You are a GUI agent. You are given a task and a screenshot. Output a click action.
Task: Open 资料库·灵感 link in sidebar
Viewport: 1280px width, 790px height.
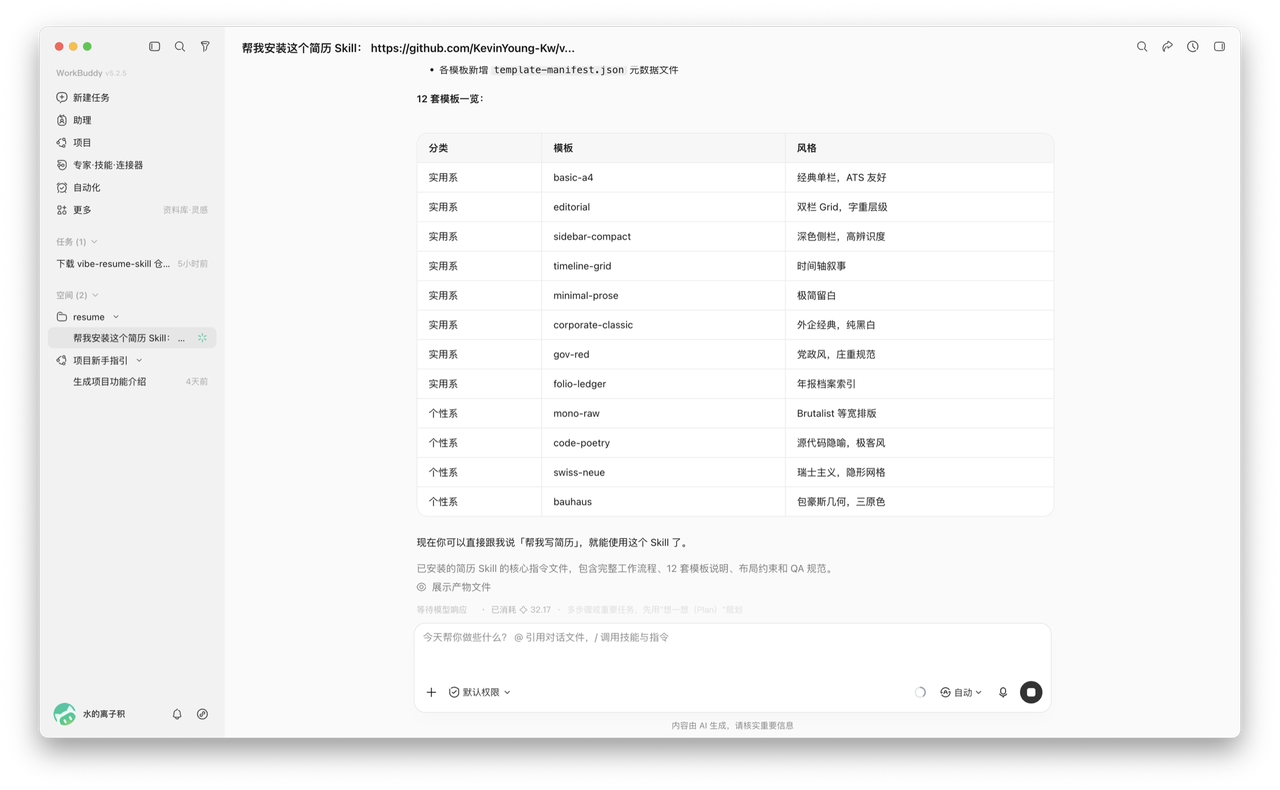186,210
